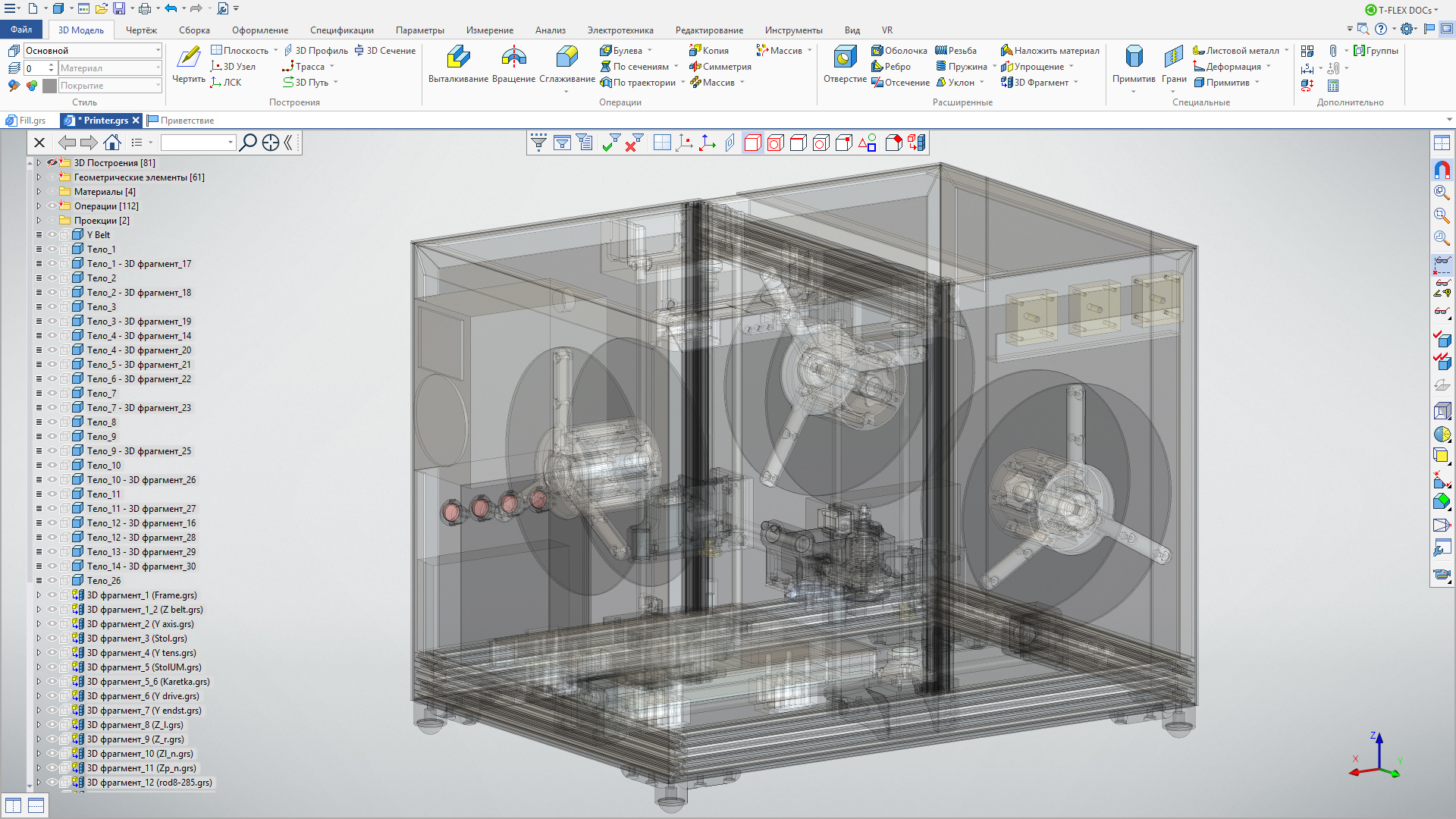Image resolution: width=1456 pixels, height=819 pixels.
Task: Toggle visibility of Тело_1
Action: (x=52, y=249)
